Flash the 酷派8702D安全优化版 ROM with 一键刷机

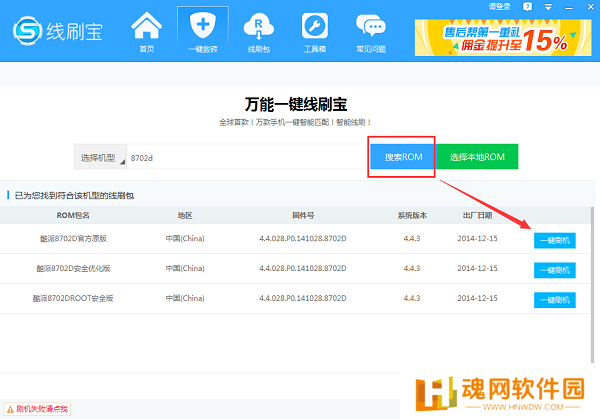coord(554,270)
